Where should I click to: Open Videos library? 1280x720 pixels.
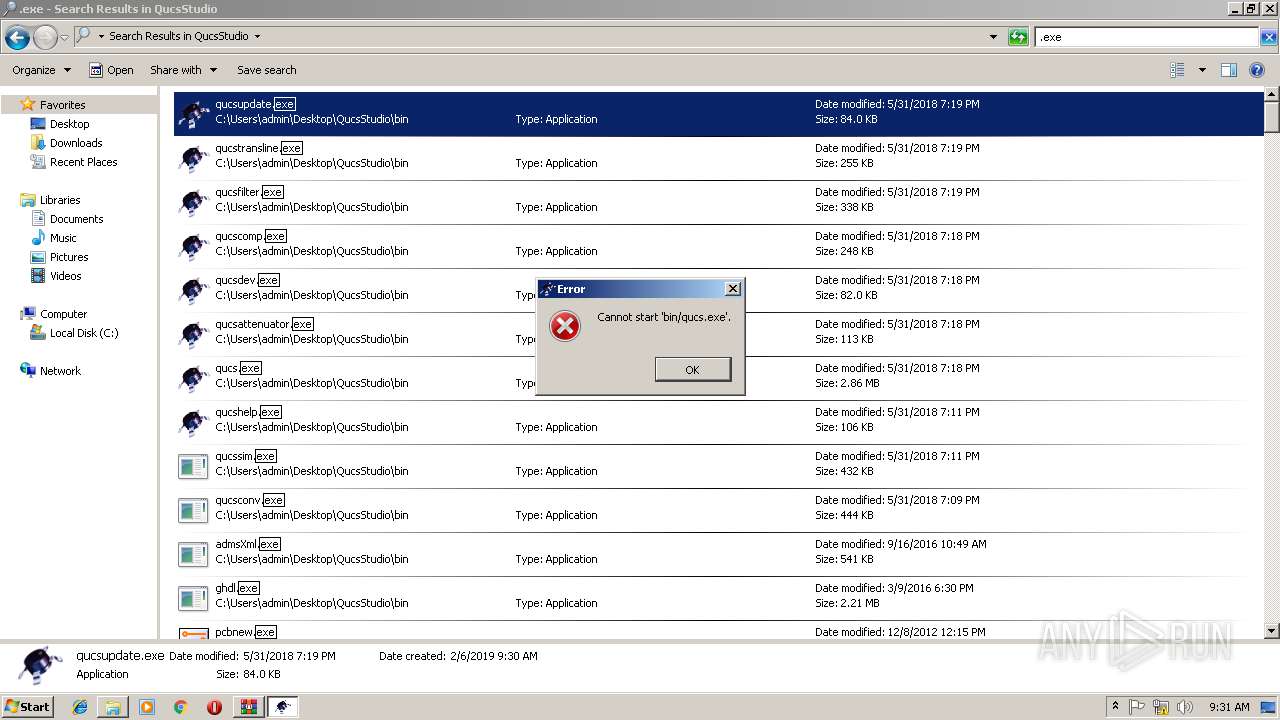65,276
